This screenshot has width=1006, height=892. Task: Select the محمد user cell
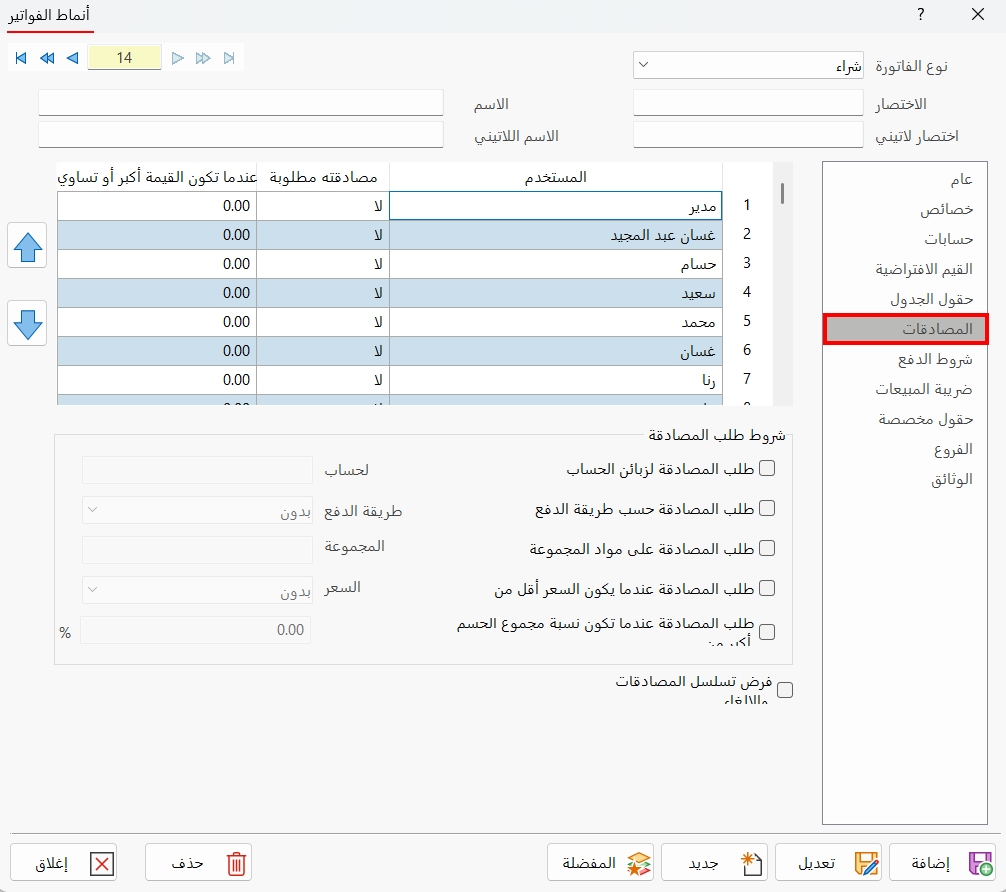coord(556,322)
